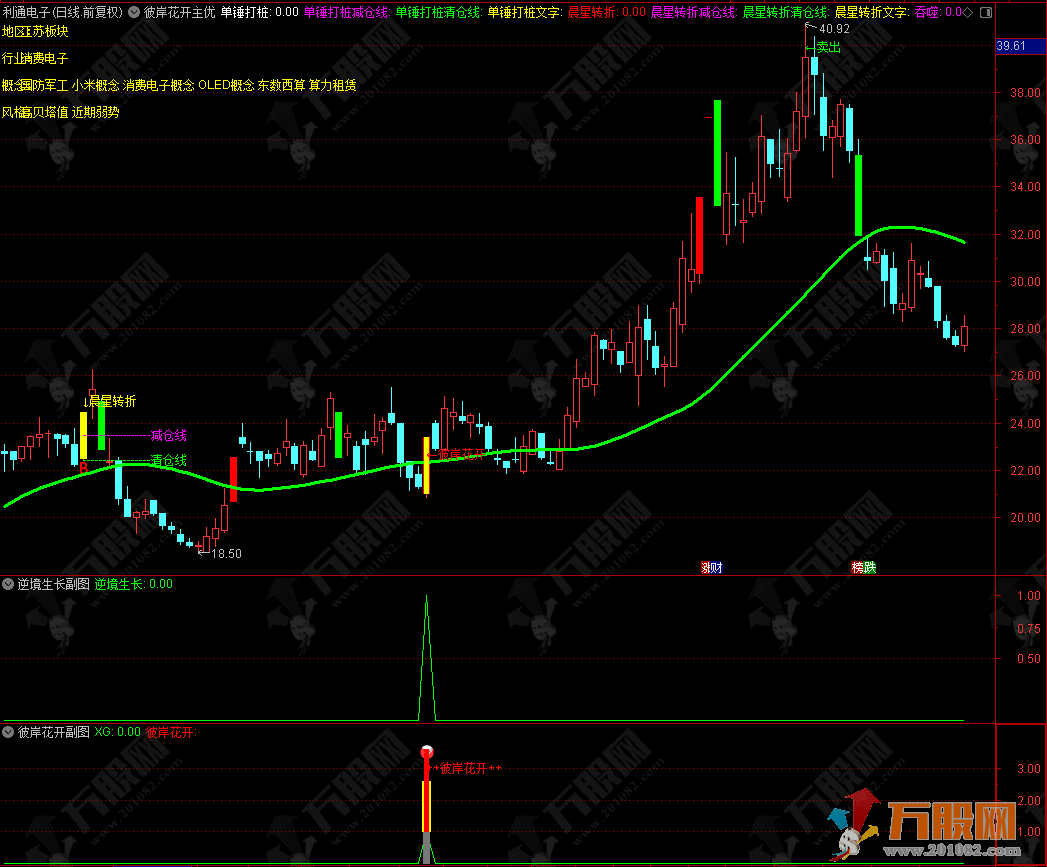Click the peak of the 逆境生长 spike
This screenshot has width=1047, height=867.
[x=427, y=596]
